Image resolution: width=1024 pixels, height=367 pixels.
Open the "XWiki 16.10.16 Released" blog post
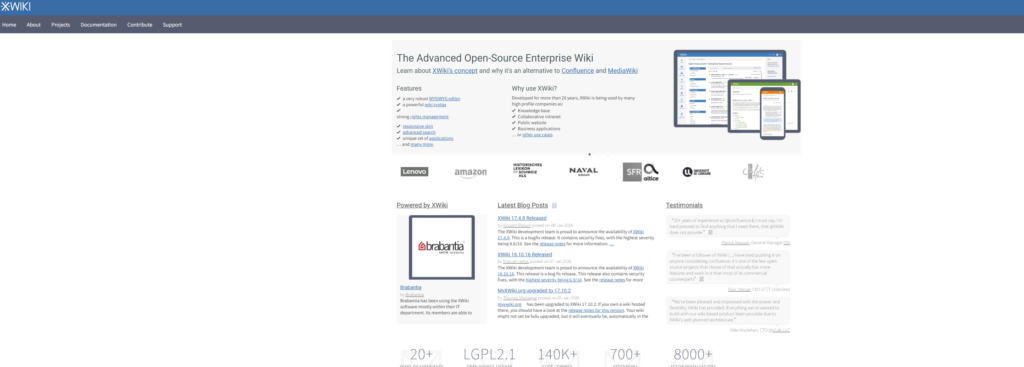[524, 255]
